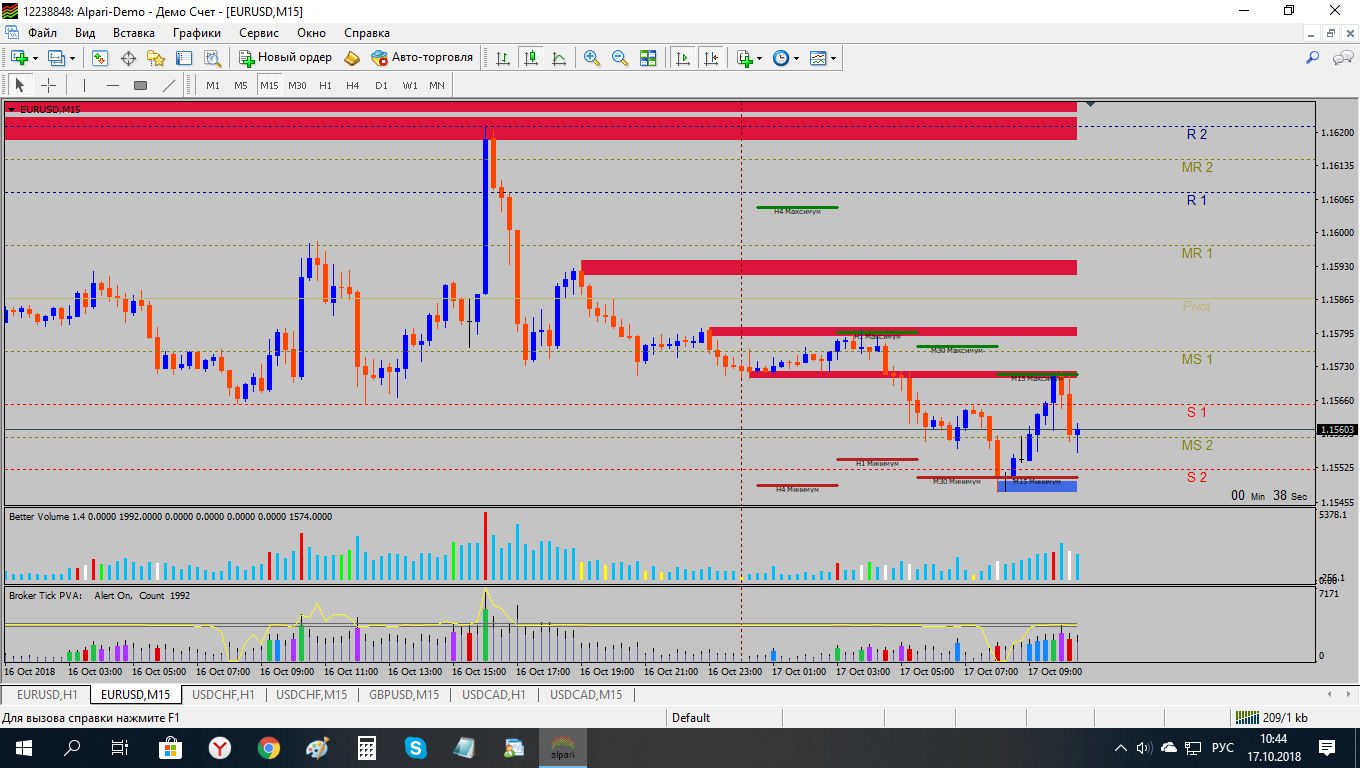1360x768 pixels.
Task: Switch chart to line chart type
Action: coord(558,58)
